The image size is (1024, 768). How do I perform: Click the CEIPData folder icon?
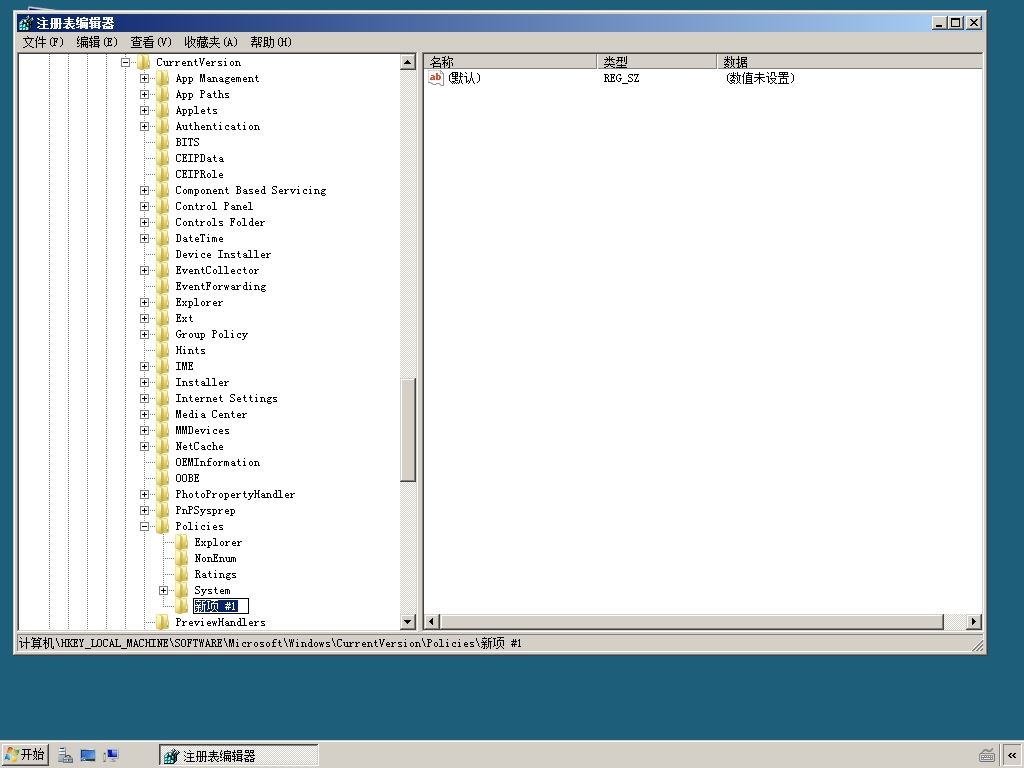coord(163,158)
